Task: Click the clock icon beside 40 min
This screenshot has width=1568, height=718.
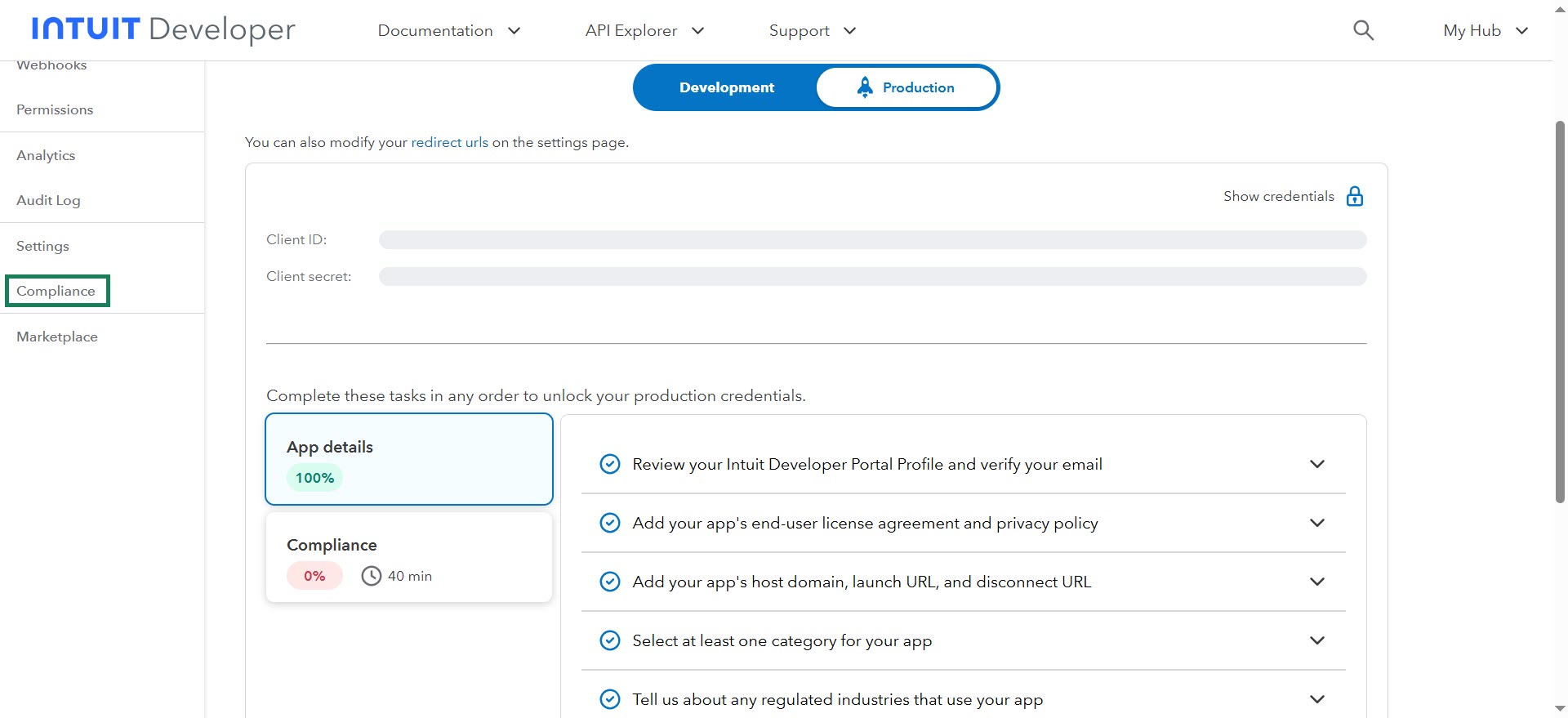Action: pos(371,576)
